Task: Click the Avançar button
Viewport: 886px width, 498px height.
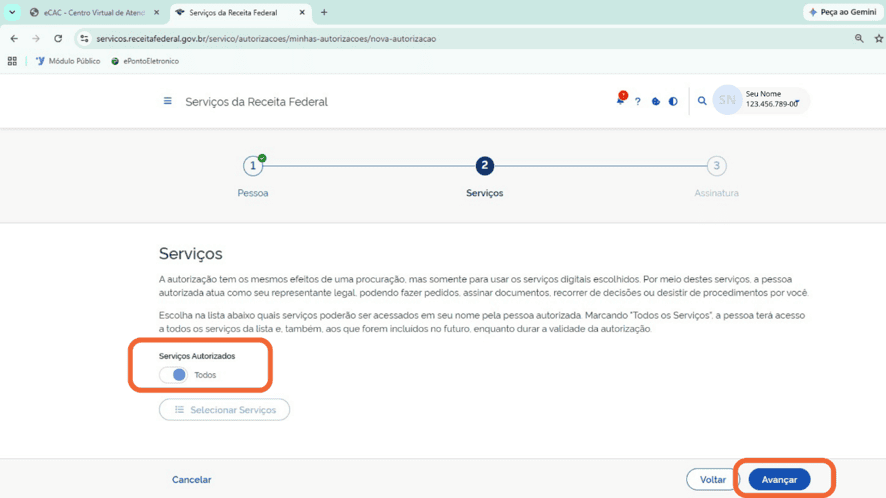Action: point(779,479)
